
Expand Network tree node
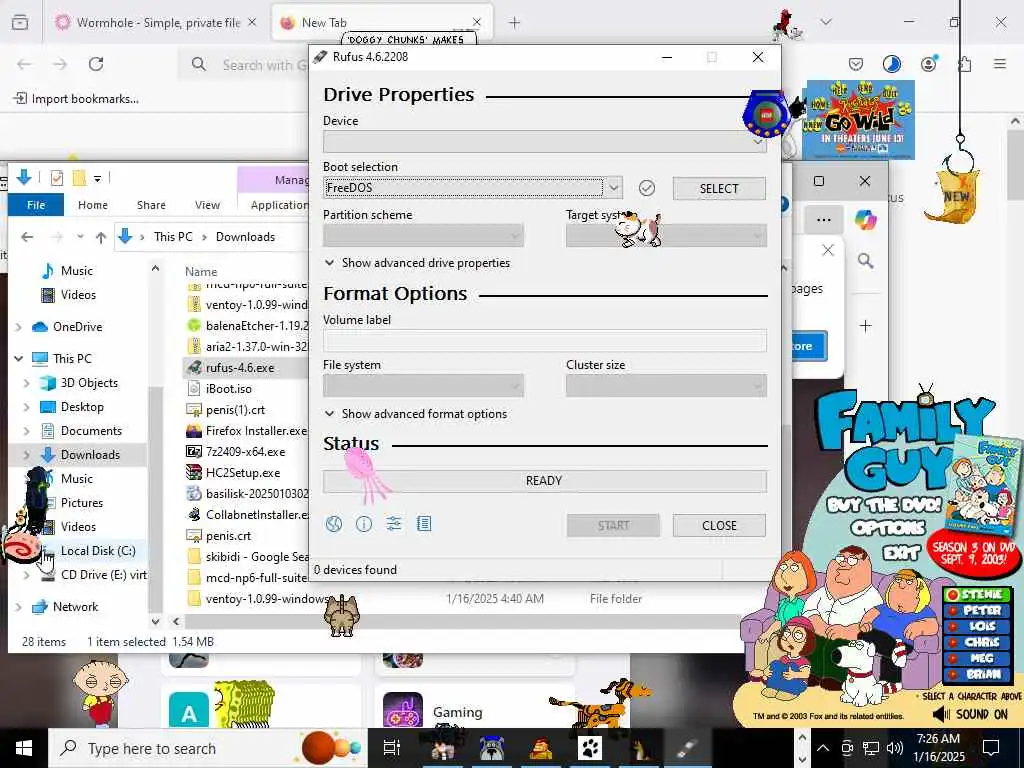pyautogui.click(x=19, y=607)
